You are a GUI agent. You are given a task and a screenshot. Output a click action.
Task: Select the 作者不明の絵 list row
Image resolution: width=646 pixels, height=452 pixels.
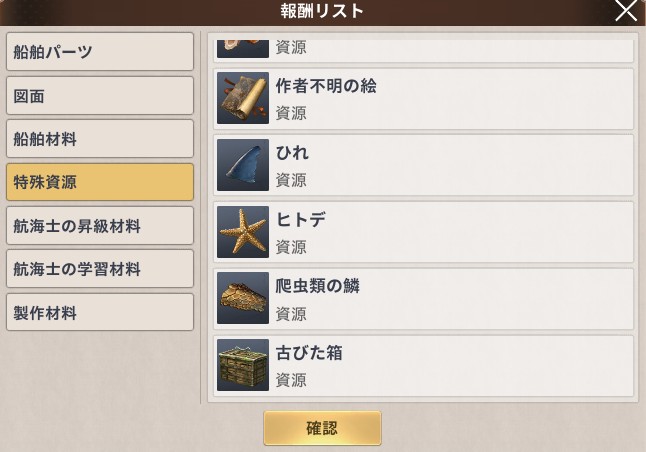[x=424, y=98]
